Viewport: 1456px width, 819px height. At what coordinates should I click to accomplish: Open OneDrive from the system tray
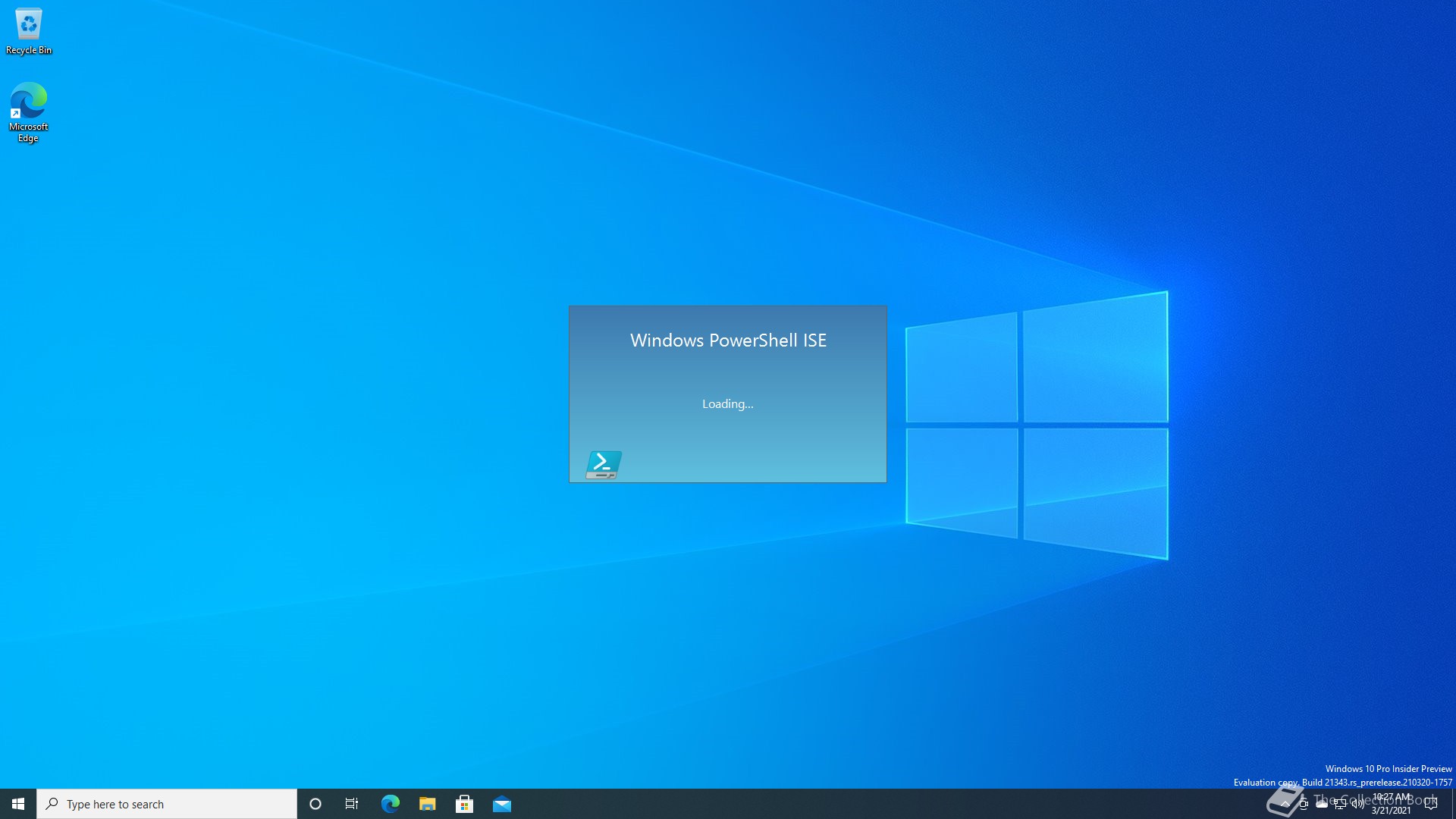point(1322,804)
